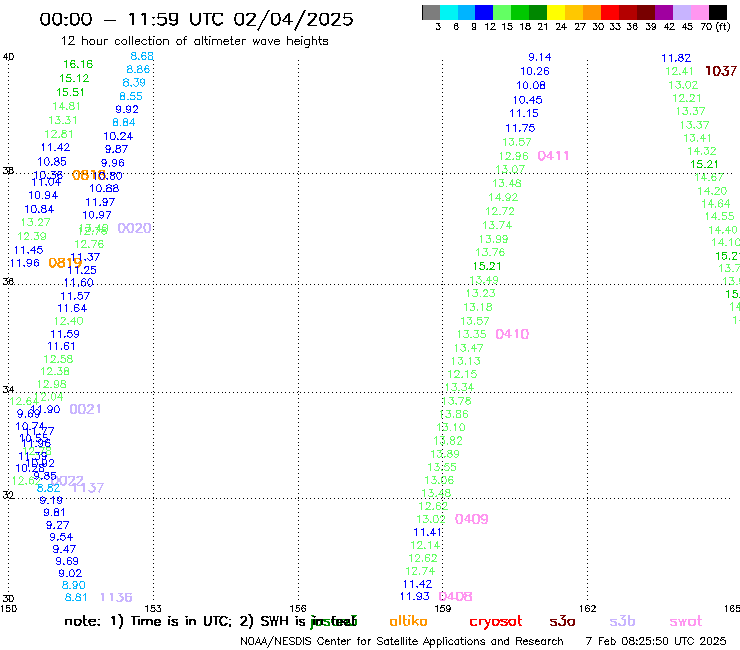The width and height of the screenshot is (740, 650).
Task: Select the green value 13.82
Action: click(x=448, y=441)
